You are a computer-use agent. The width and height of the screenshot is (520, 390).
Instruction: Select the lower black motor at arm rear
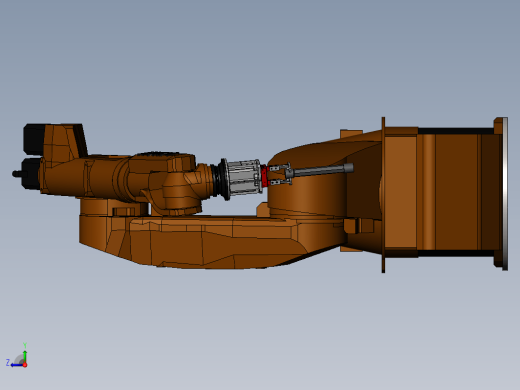[31, 173]
